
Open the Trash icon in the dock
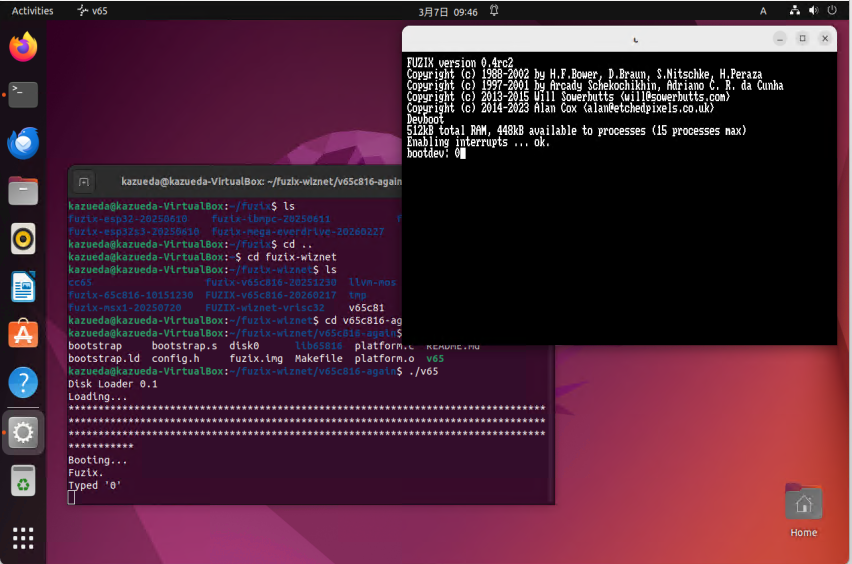(x=23, y=480)
